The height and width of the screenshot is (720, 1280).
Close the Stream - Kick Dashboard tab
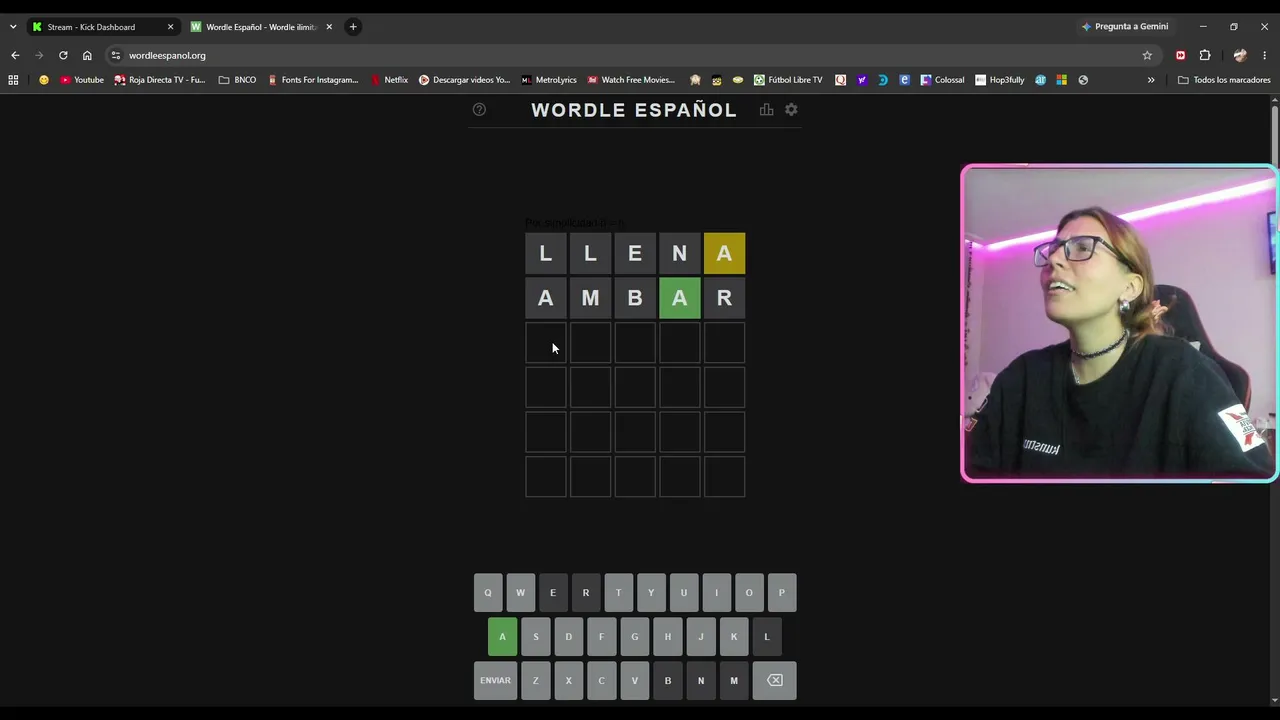tap(170, 27)
